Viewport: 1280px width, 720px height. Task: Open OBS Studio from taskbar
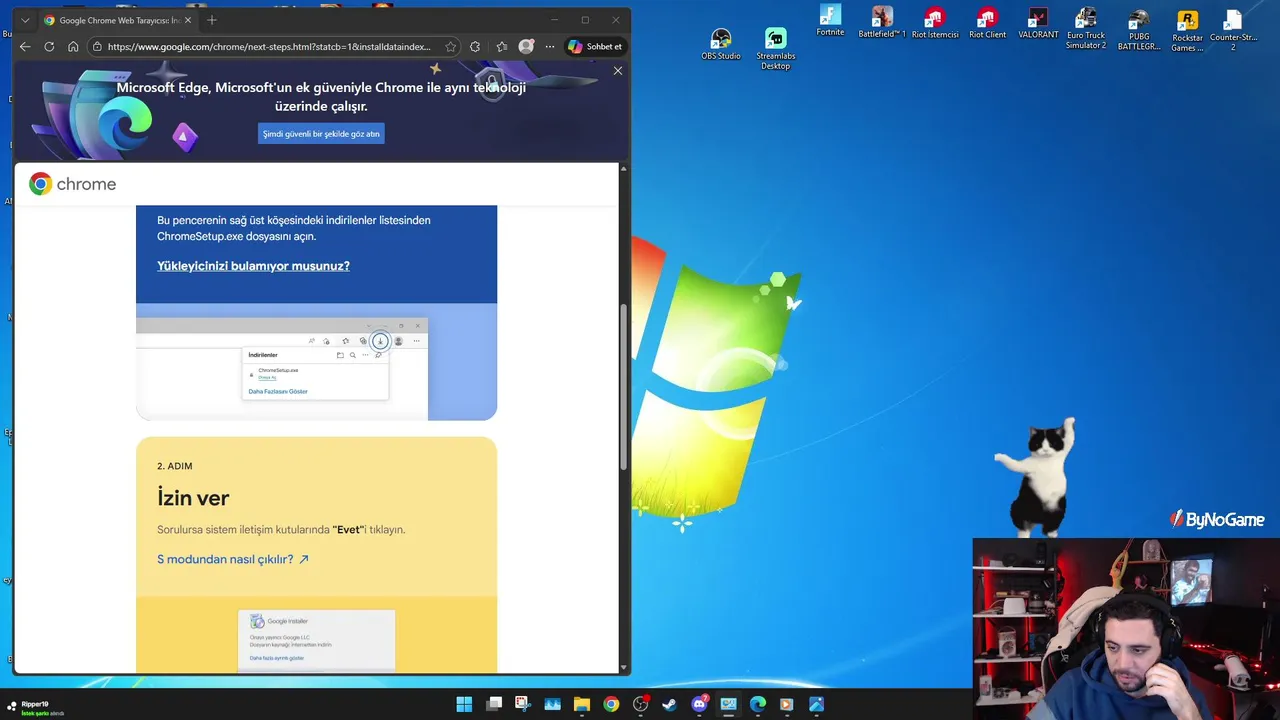[641, 704]
